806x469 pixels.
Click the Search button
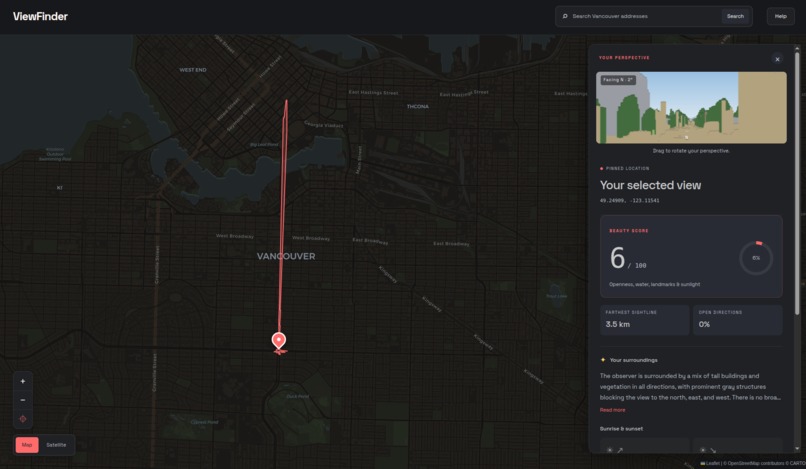tap(735, 16)
